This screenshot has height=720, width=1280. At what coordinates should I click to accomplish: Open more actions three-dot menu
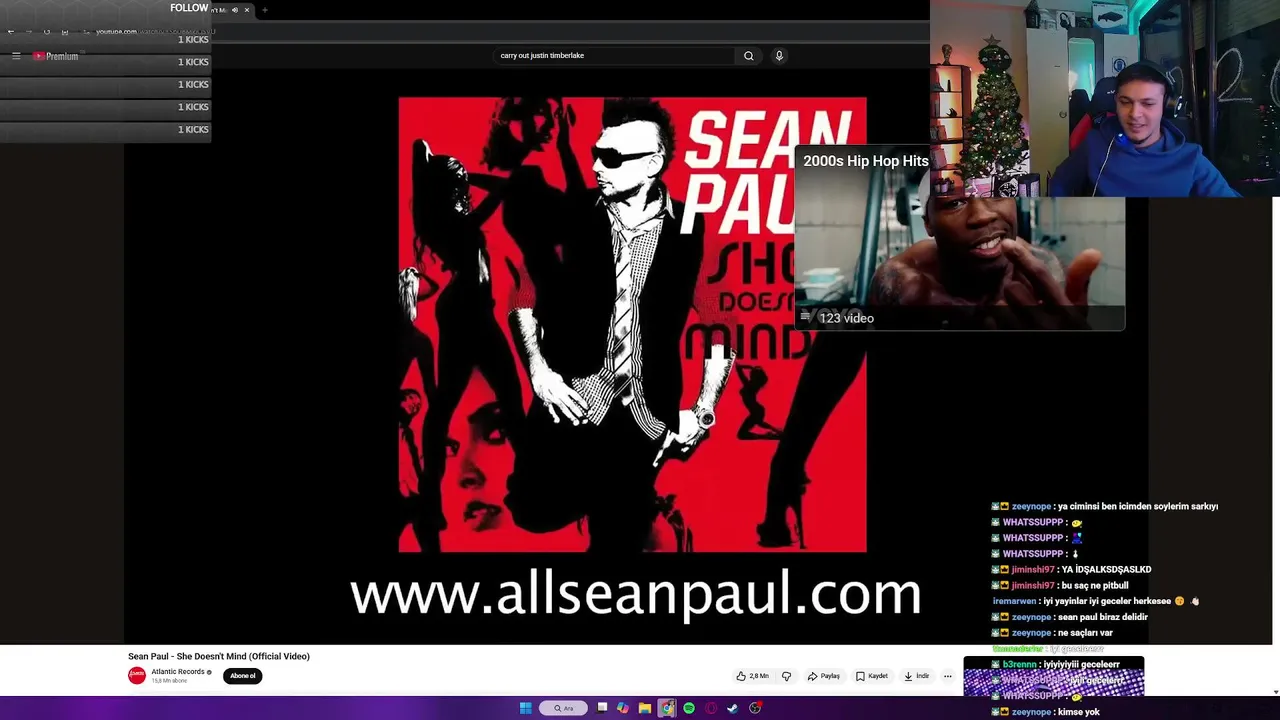tap(948, 676)
